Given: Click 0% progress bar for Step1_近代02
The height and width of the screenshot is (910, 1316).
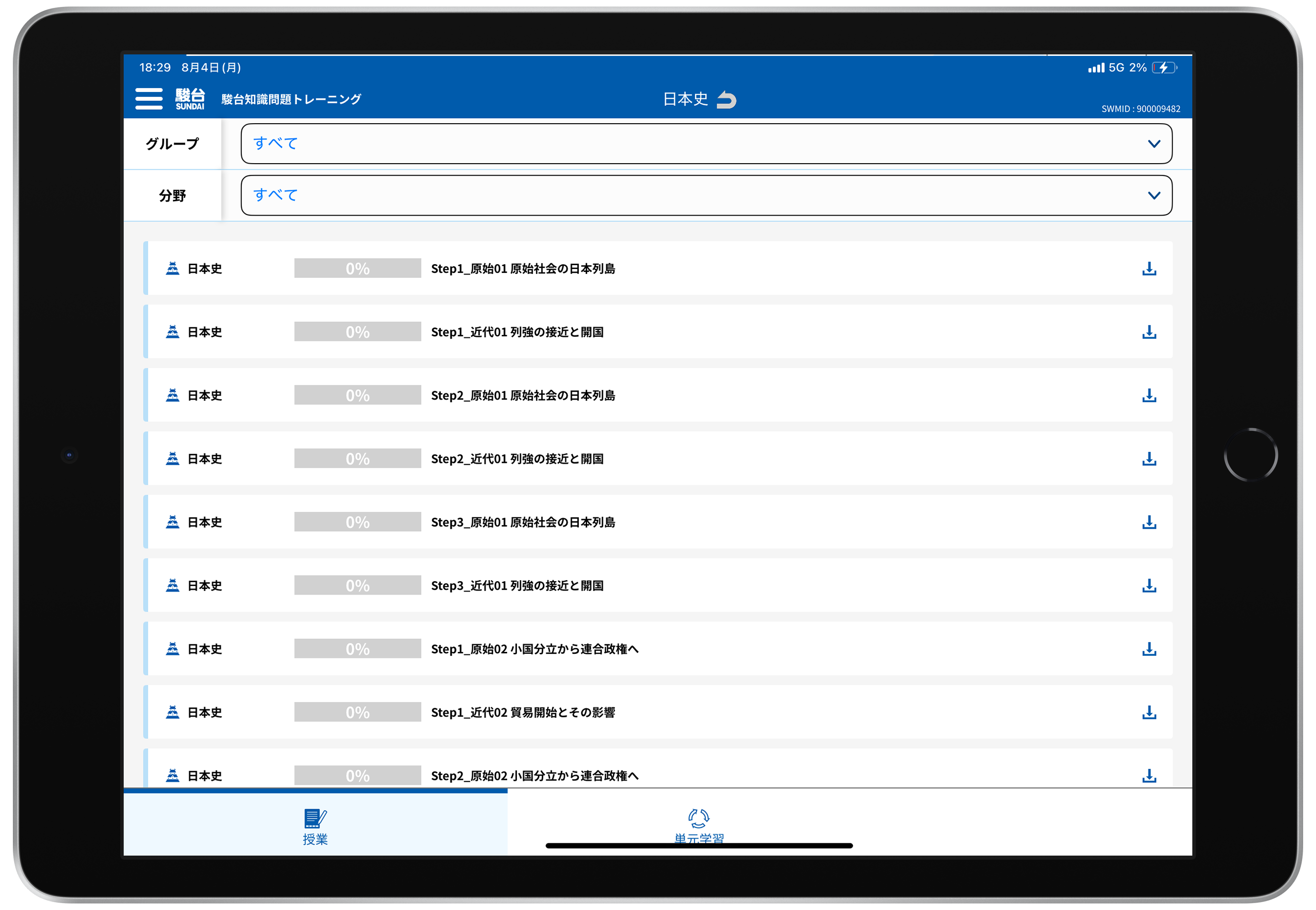Looking at the screenshot, I should pos(358,712).
